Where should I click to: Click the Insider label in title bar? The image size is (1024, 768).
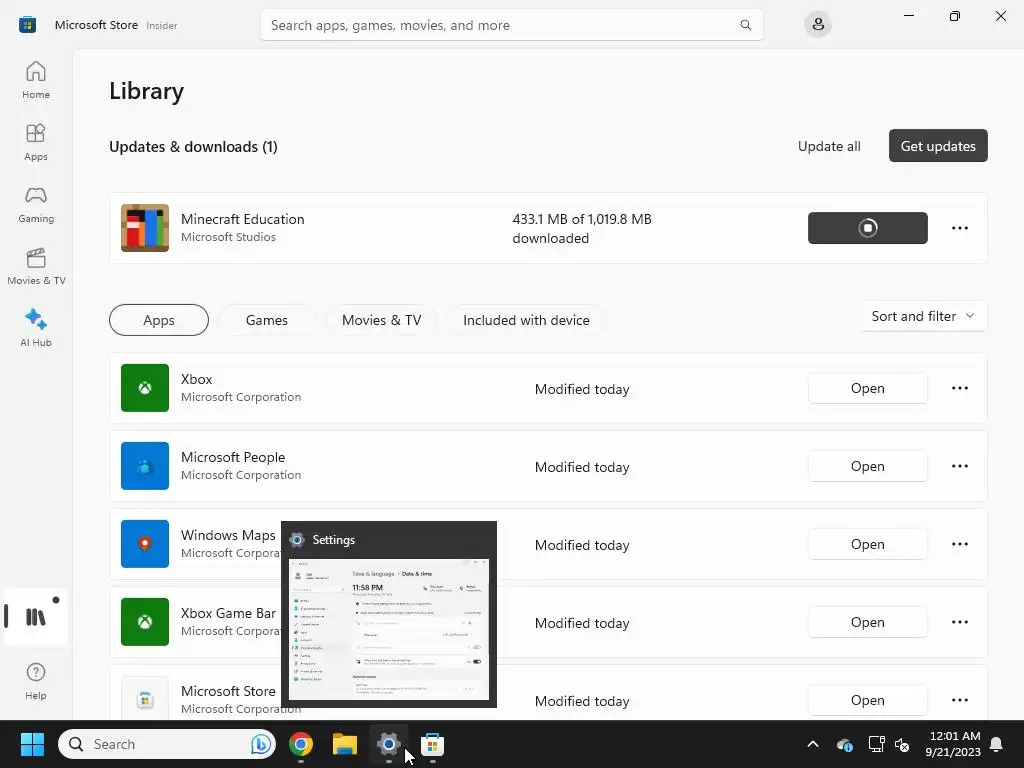coord(161,25)
